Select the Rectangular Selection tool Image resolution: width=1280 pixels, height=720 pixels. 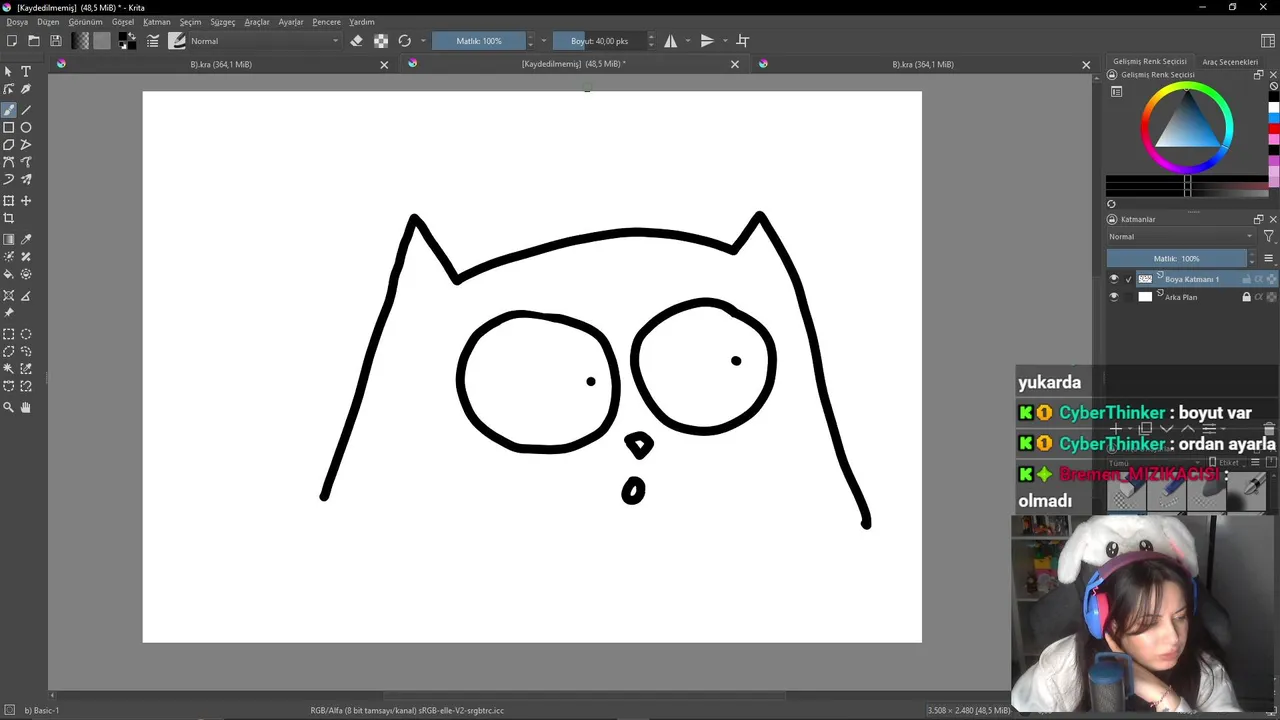pyautogui.click(x=9, y=335)
